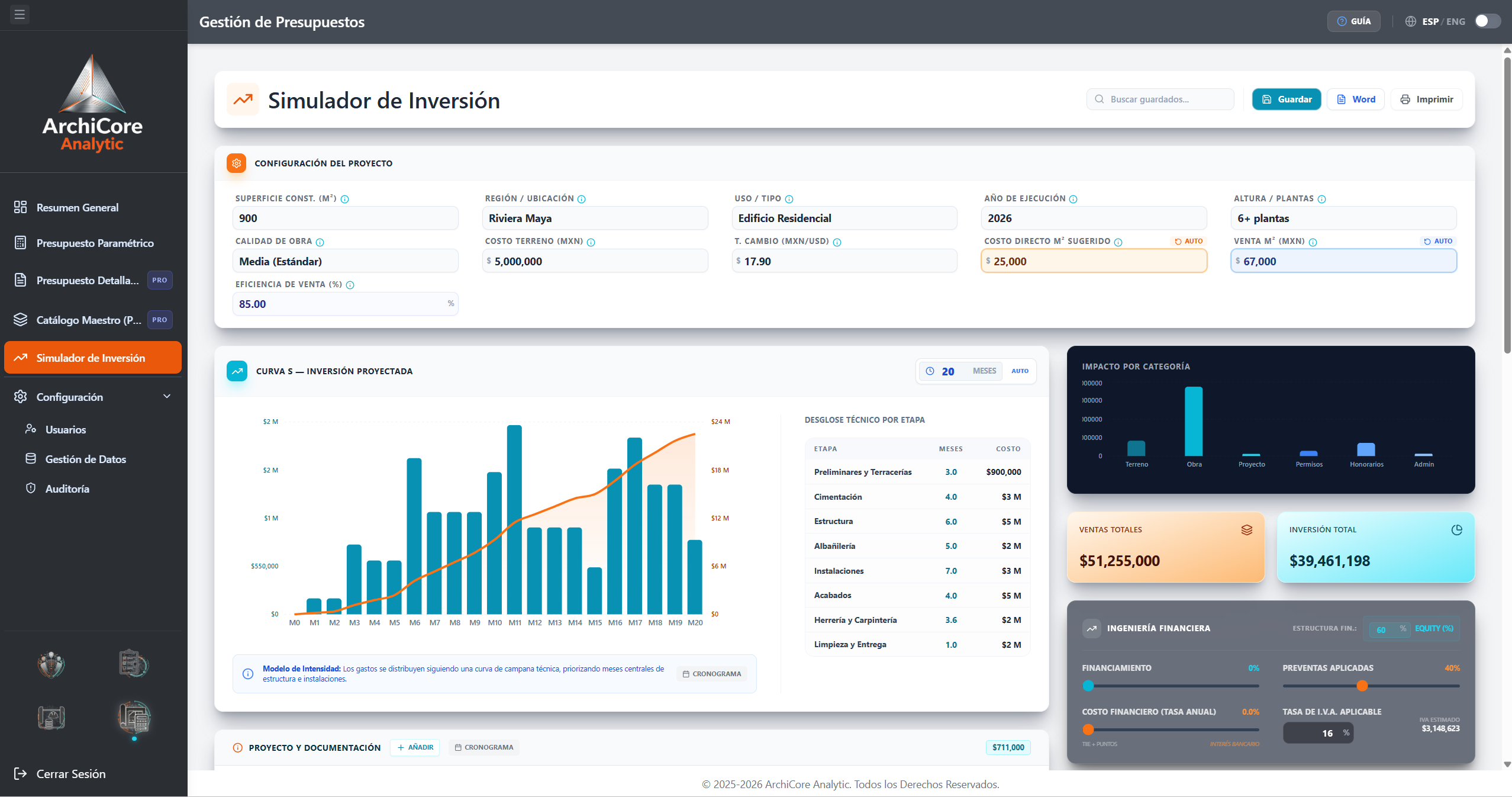Click the Curva S chart icon

tap(237, 371)
